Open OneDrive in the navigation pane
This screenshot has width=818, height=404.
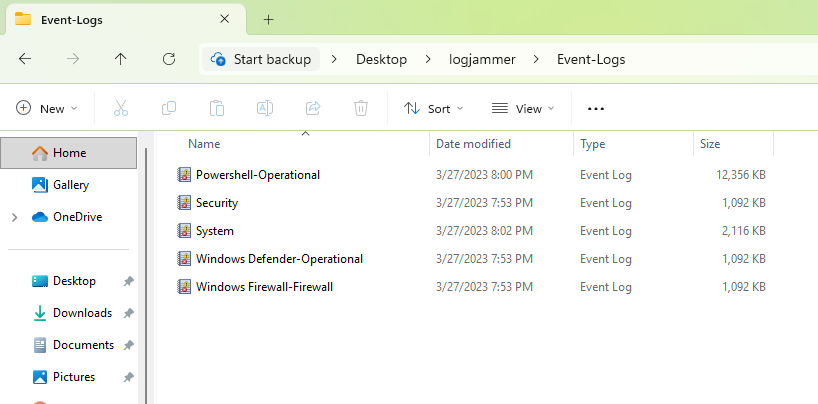[77, 217]
